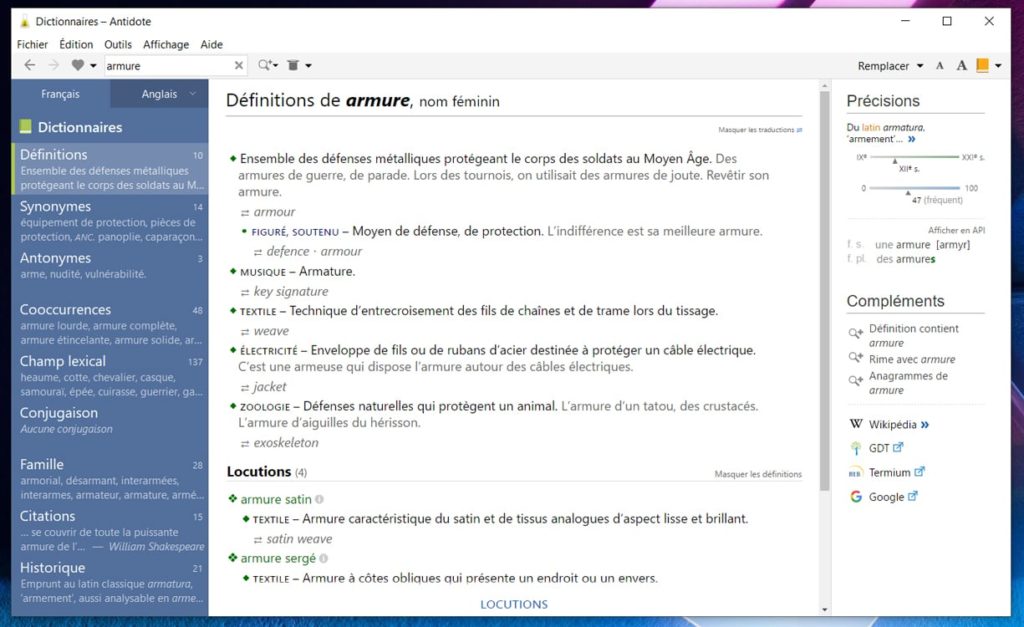
Task: Open the Édition menu
Action: coord(76,44)
